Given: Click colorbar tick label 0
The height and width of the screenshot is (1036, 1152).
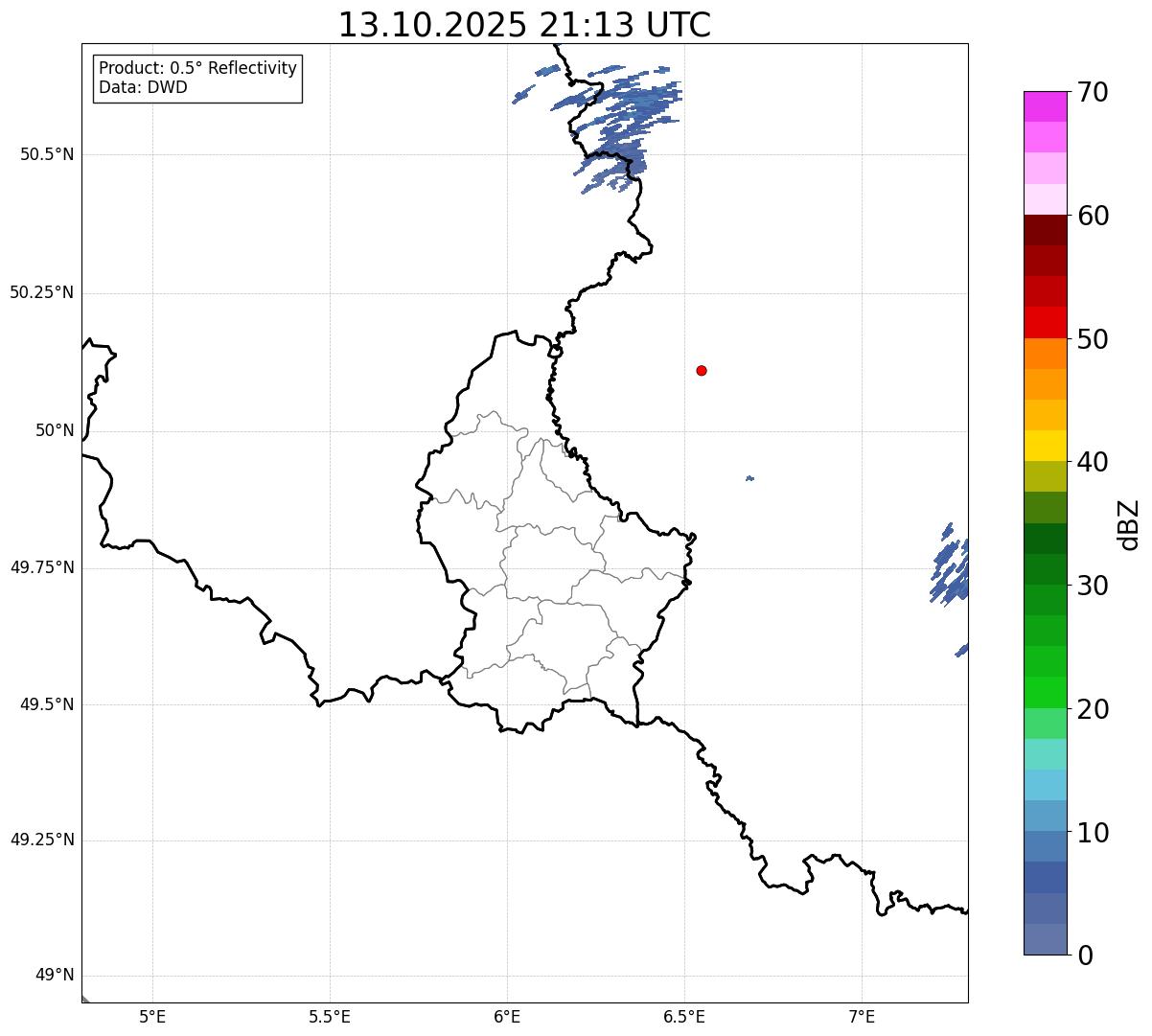Looking at the screenshot, I should [x=1084, y=955].
